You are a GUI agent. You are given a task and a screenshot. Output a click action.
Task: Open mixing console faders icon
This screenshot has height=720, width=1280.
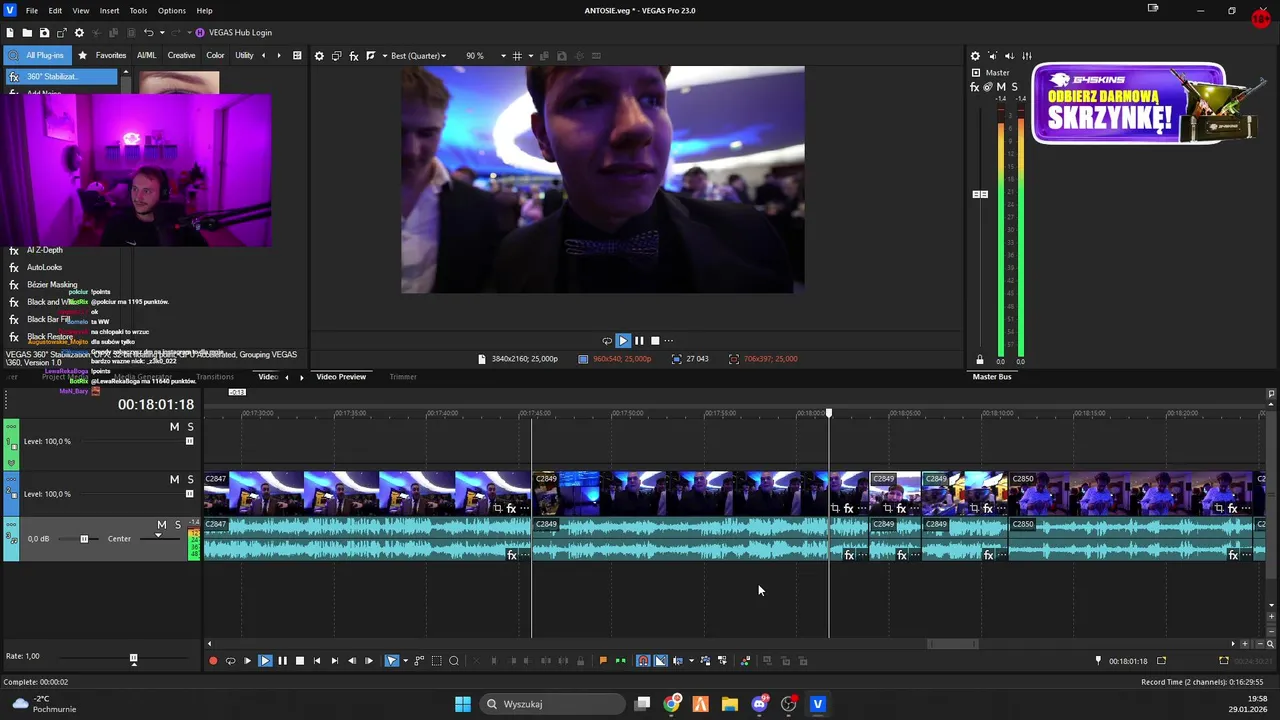click(x=1026, y=56)
